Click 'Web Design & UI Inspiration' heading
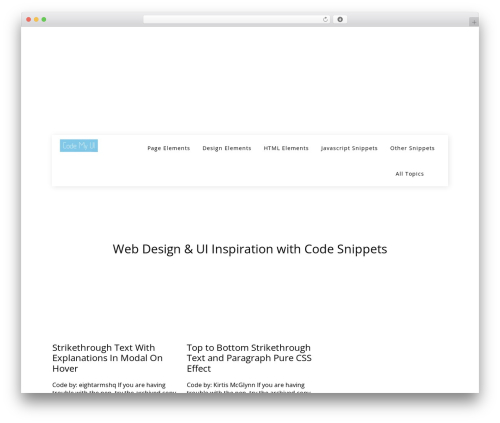The width and height of the screenshot is (500, 423). 250,249
